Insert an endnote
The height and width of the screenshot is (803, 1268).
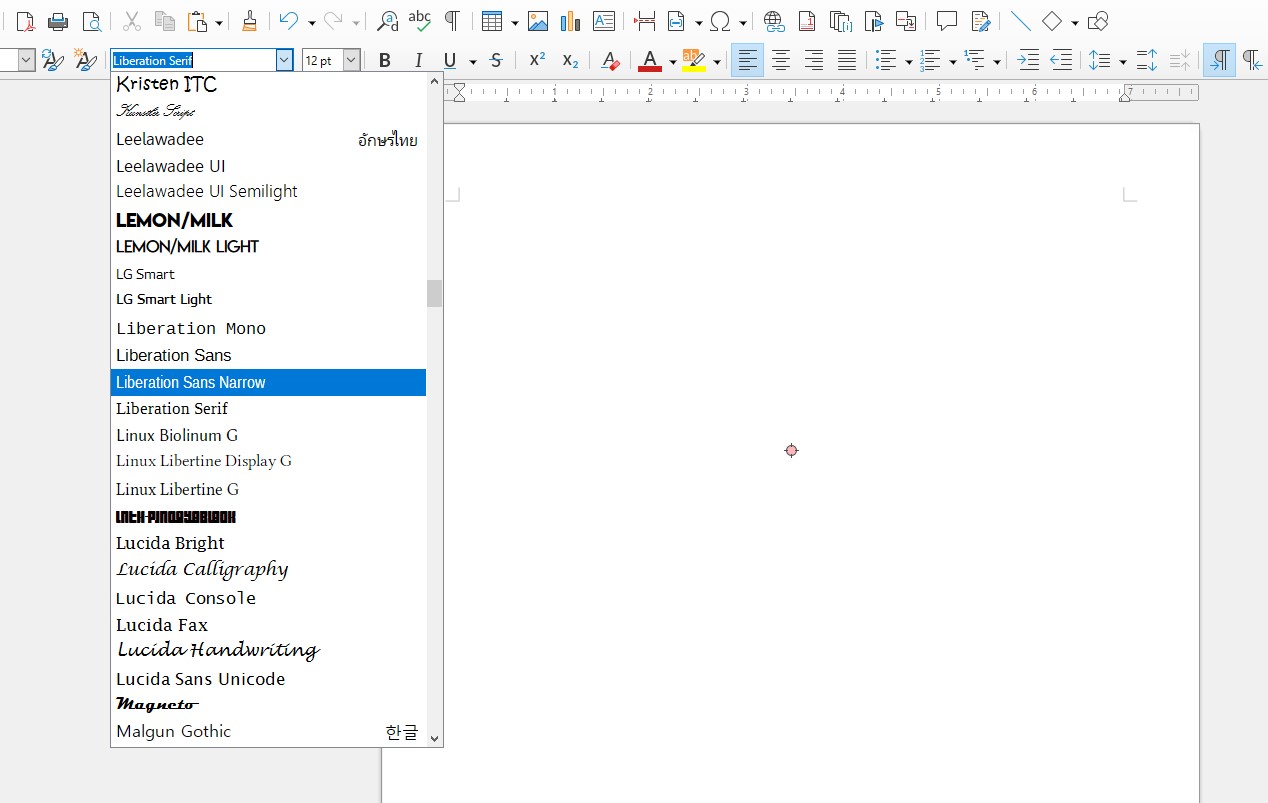coord(840,21)
